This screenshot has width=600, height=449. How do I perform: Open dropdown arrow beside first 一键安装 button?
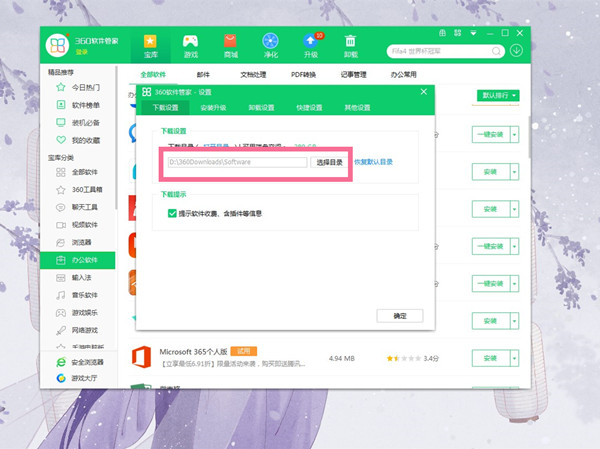(516, 133)
